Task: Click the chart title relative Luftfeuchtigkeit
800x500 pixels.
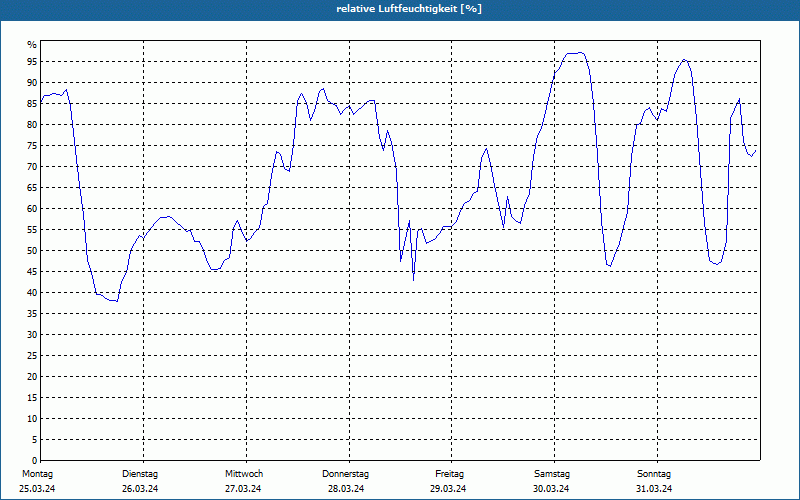Action: [409, 9]
